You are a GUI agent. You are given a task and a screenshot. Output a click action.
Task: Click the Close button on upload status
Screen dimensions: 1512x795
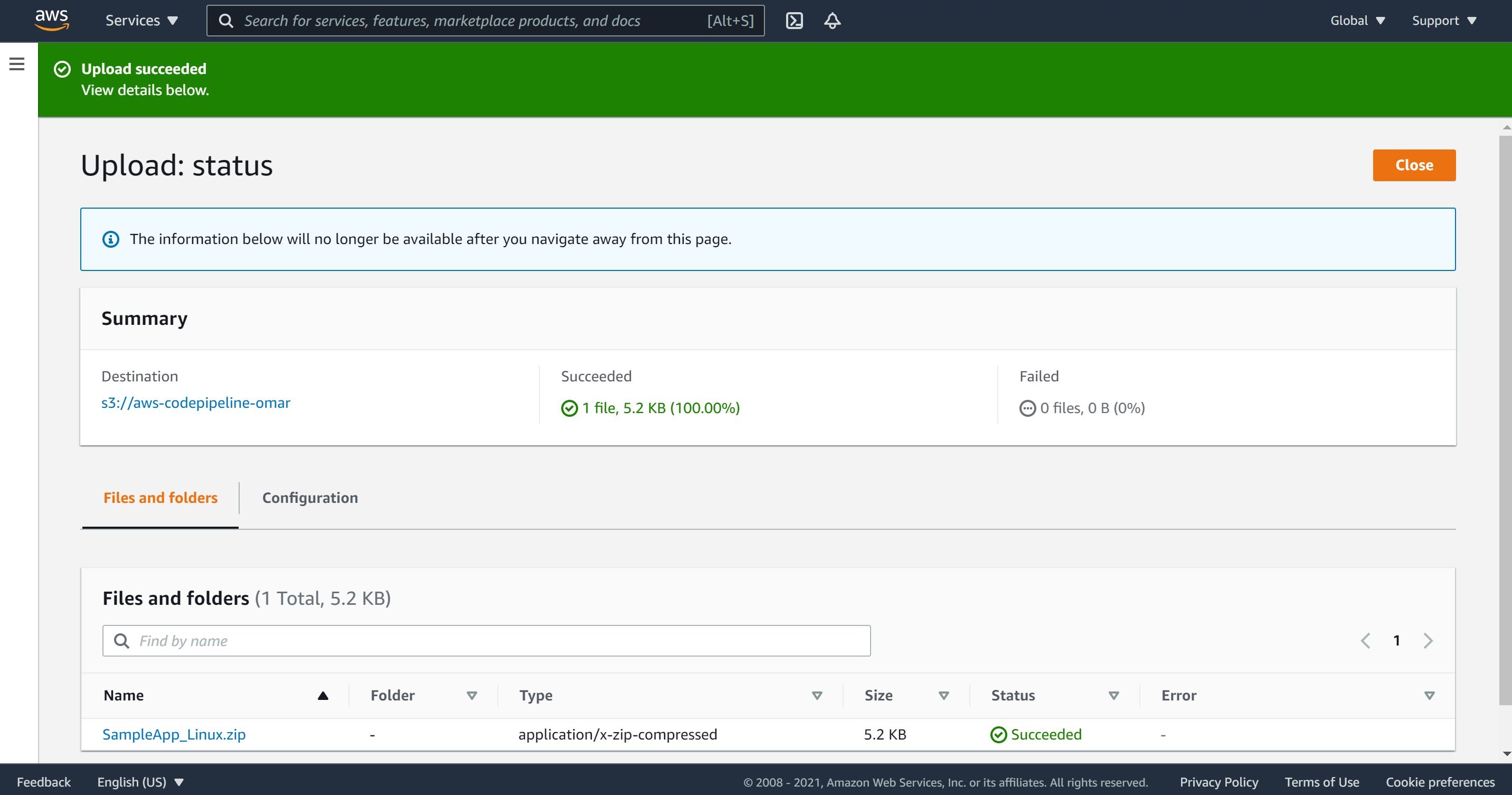(x=1414, y=165)
